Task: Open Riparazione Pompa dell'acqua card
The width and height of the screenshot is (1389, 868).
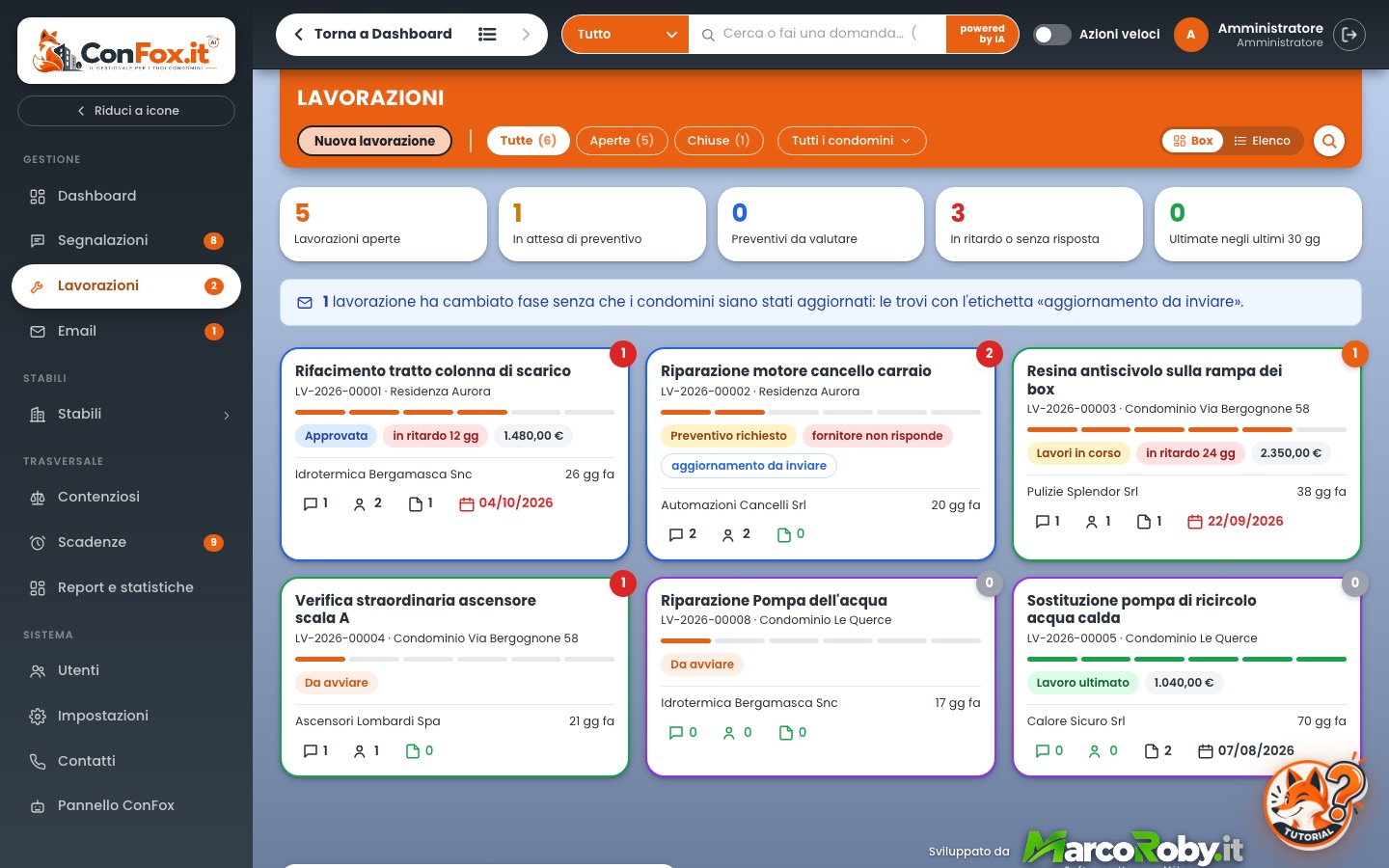Action: point(821,676)
